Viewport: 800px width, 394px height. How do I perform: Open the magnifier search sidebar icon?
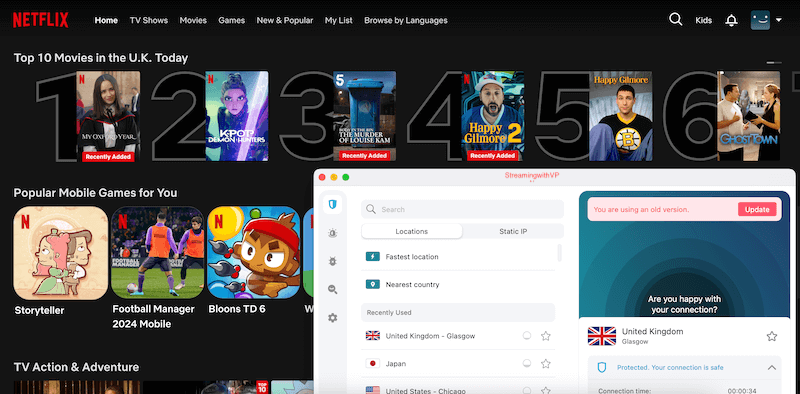[x=333, y=289]
